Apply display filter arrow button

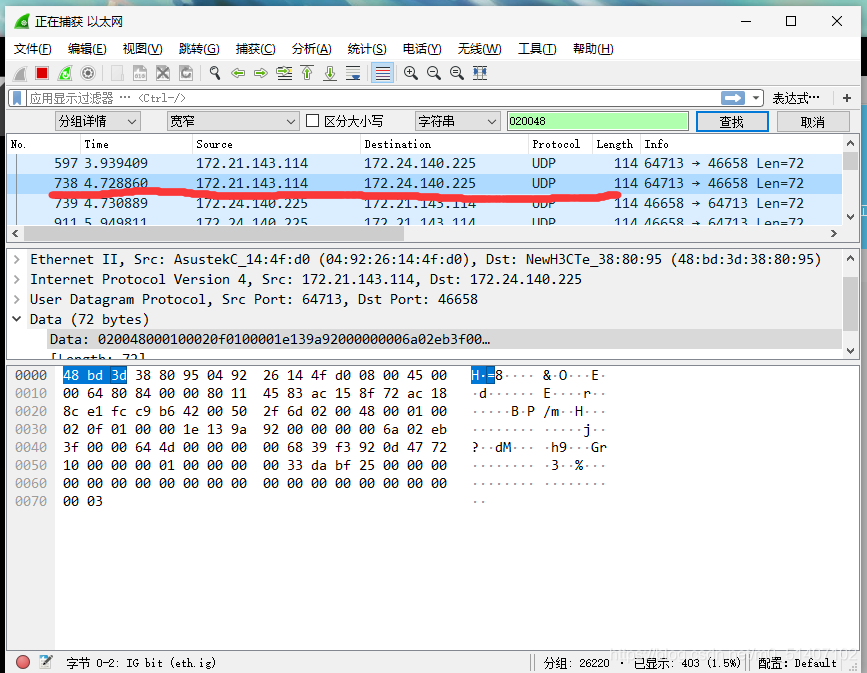(733, 98)
